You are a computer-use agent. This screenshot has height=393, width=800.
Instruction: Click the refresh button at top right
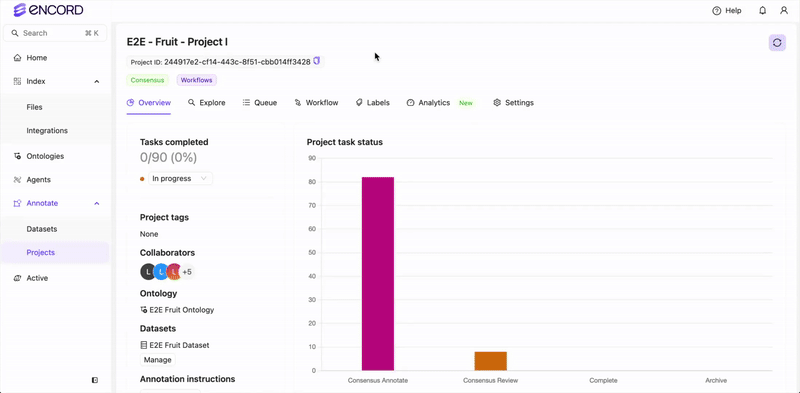pyautogui.click(x=777, y=43)
